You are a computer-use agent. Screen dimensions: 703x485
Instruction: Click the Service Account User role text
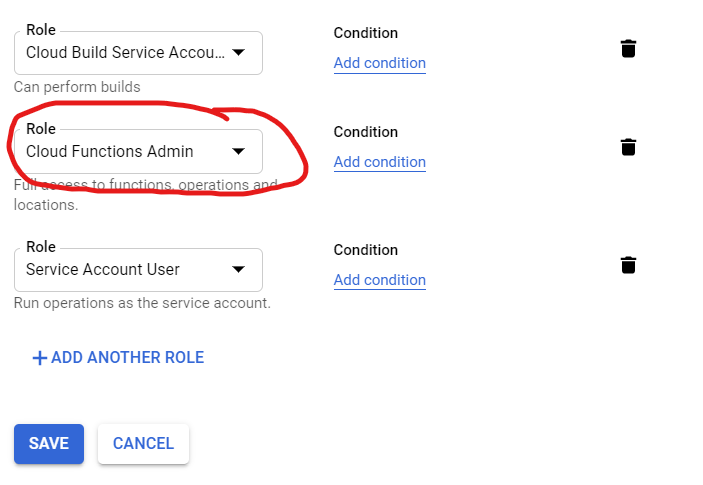103,269
